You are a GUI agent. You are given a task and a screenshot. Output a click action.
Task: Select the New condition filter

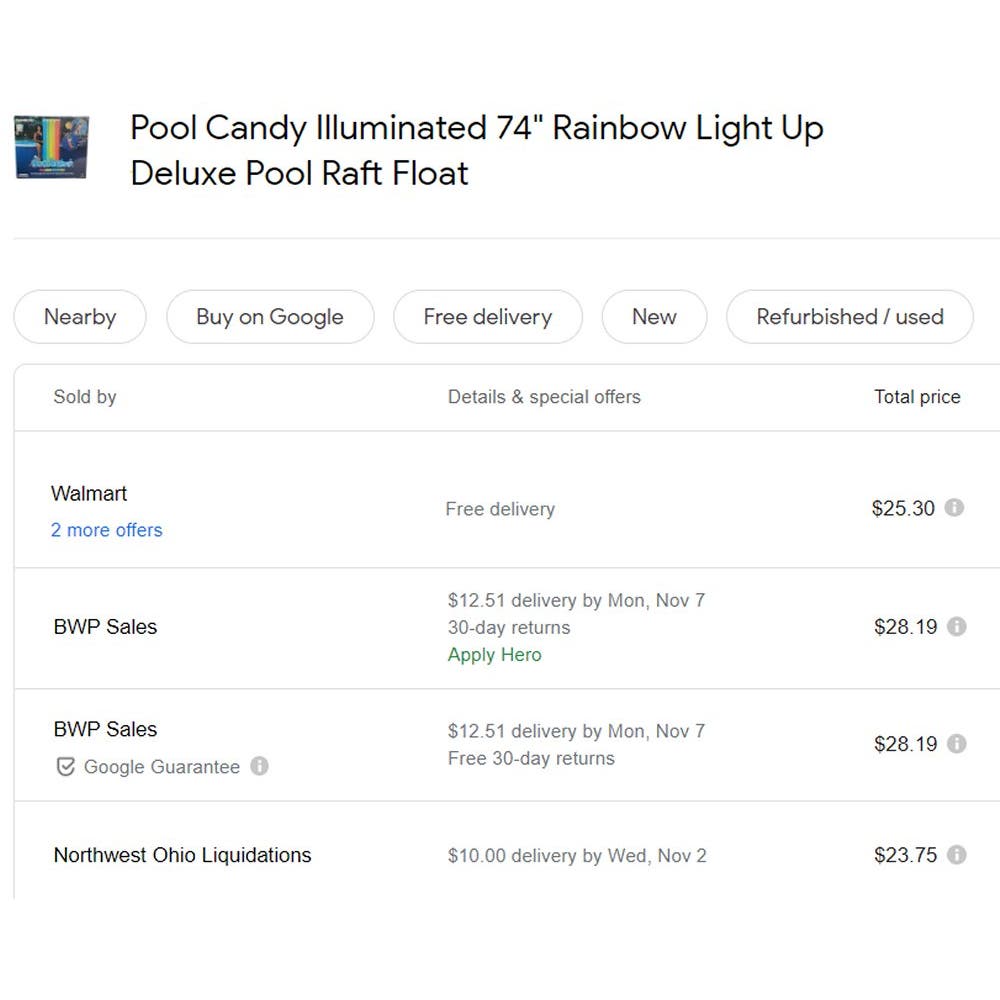(654, 317)
